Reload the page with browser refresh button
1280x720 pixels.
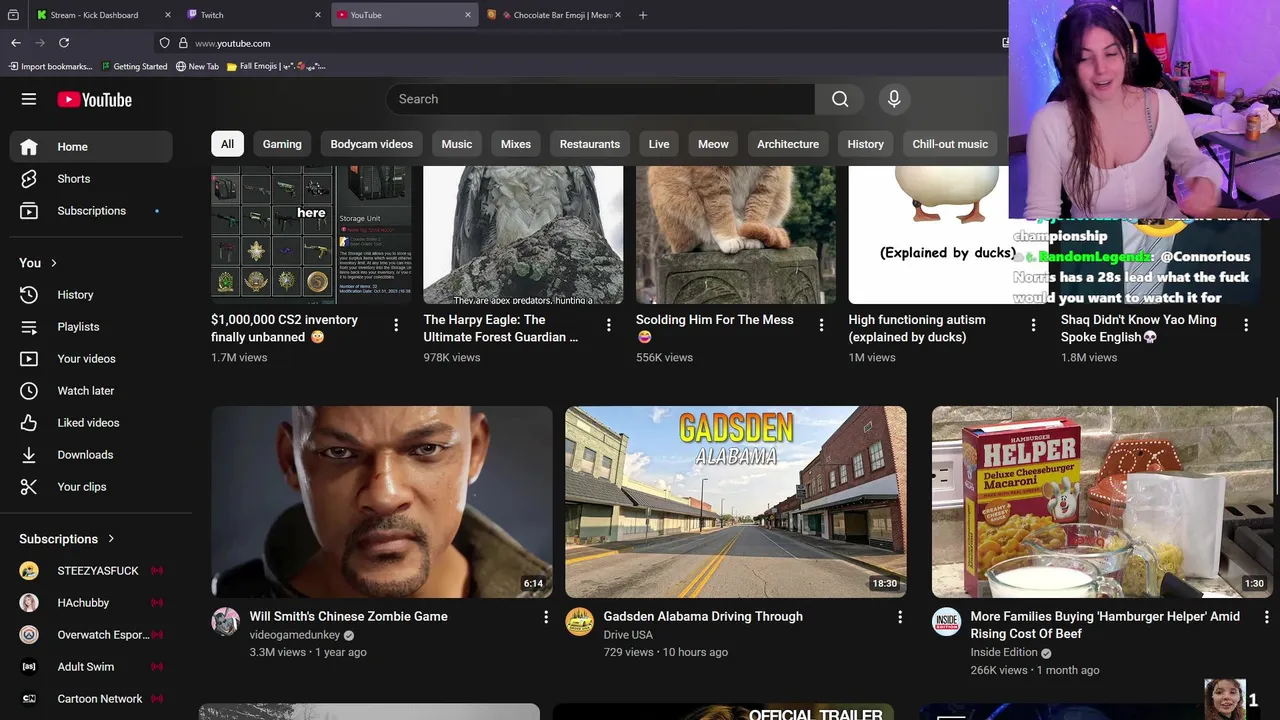[x=64, y=43]
